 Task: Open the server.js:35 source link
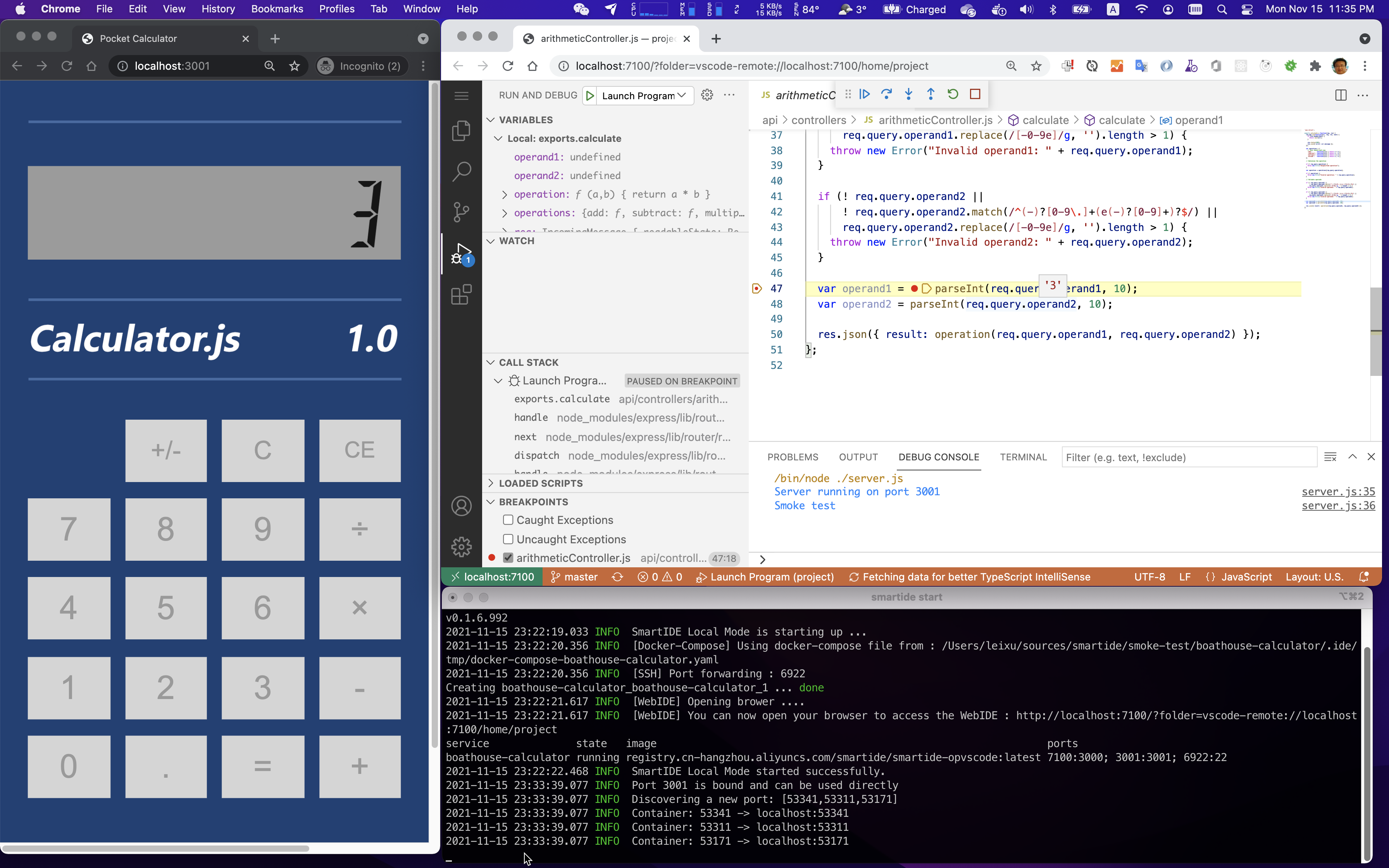[1338, 492]
